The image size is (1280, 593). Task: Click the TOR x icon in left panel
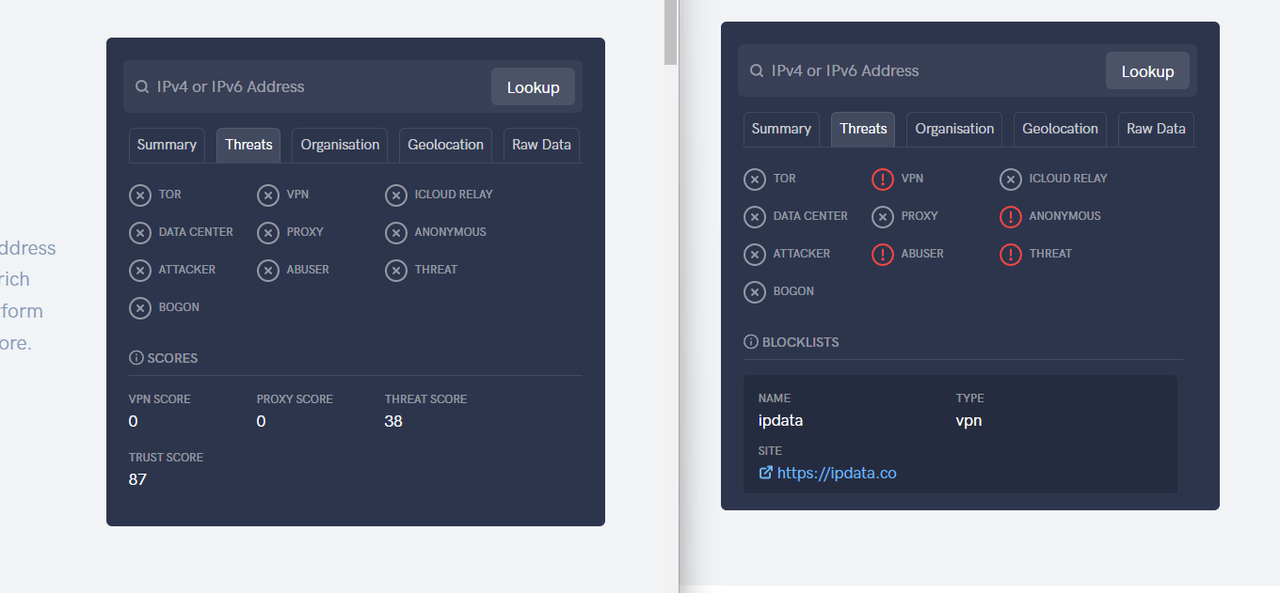tap(140, 195)
